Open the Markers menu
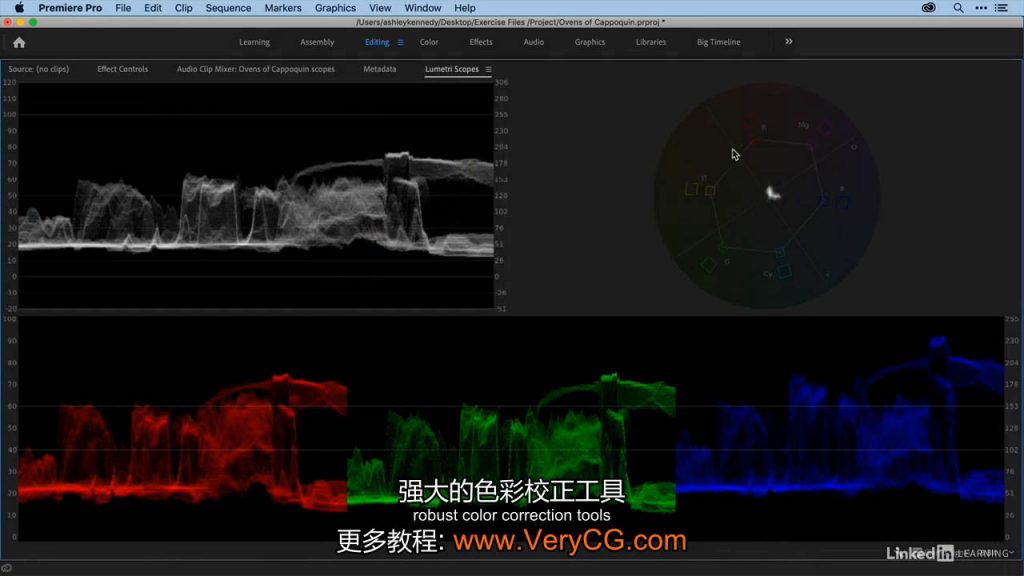Screen dimensions: 1024x576 pos(283,8)
